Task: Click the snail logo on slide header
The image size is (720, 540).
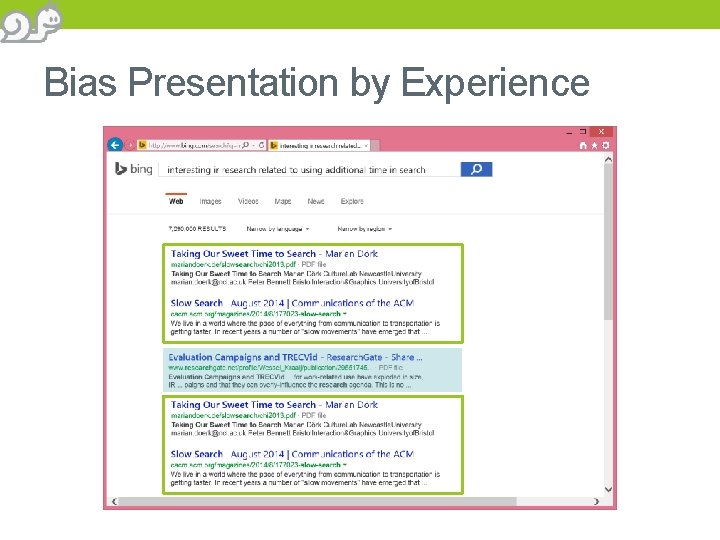Action: point(31,22)
